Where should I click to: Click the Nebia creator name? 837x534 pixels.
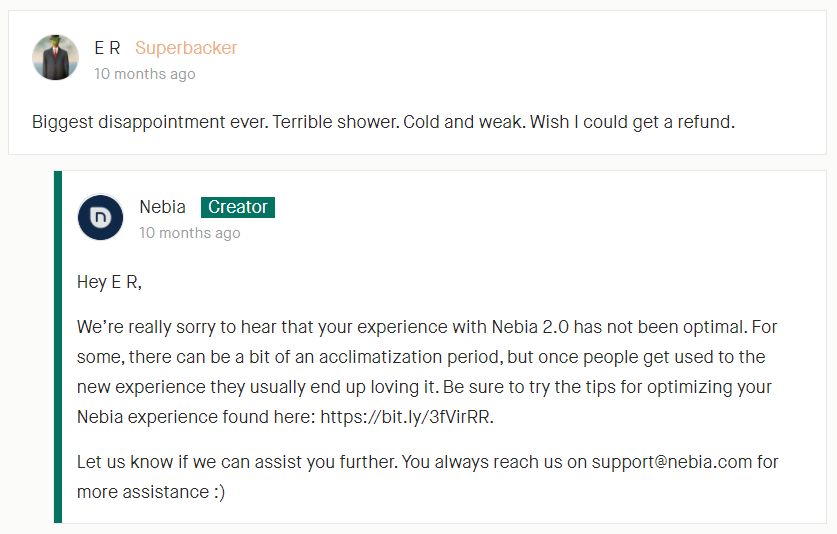pyautogui.click(x=162, y=207)
